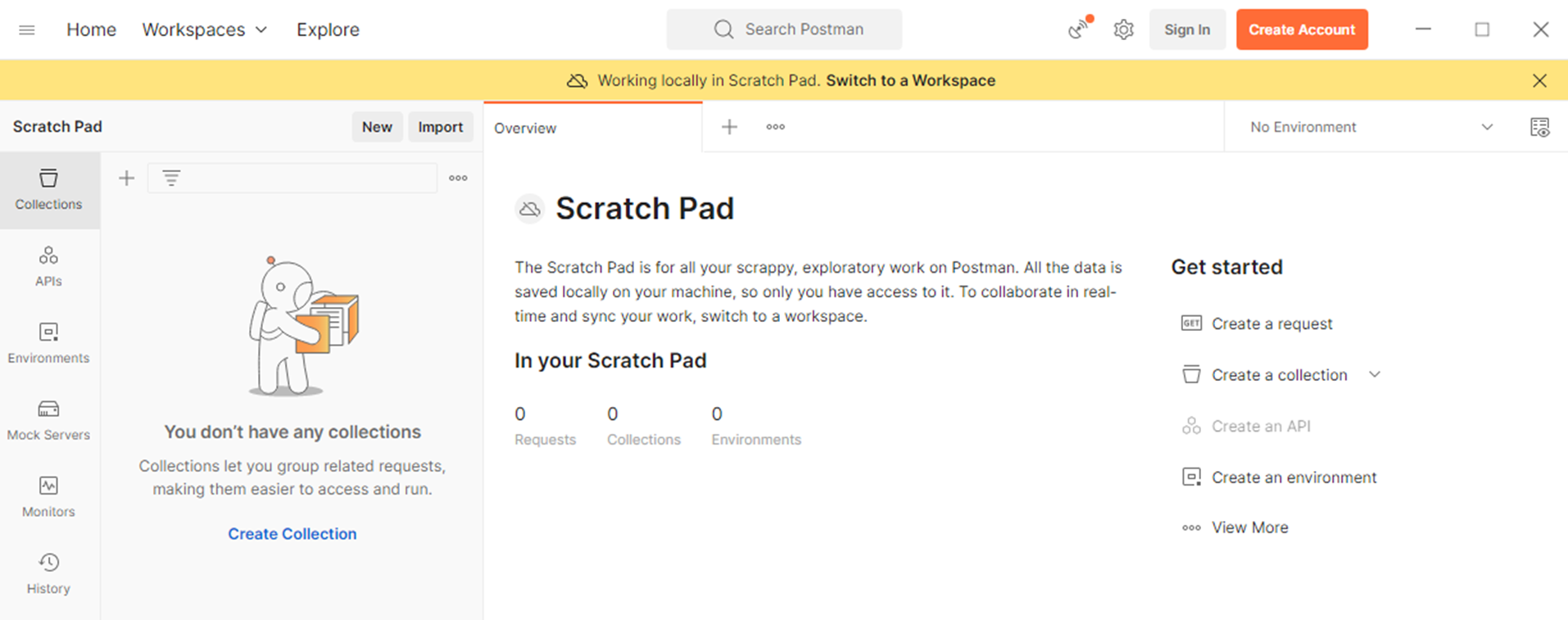This screenshot has width=1568, height=620.
Task: Open the No Environment dropdown
Action: point(1371,127)
